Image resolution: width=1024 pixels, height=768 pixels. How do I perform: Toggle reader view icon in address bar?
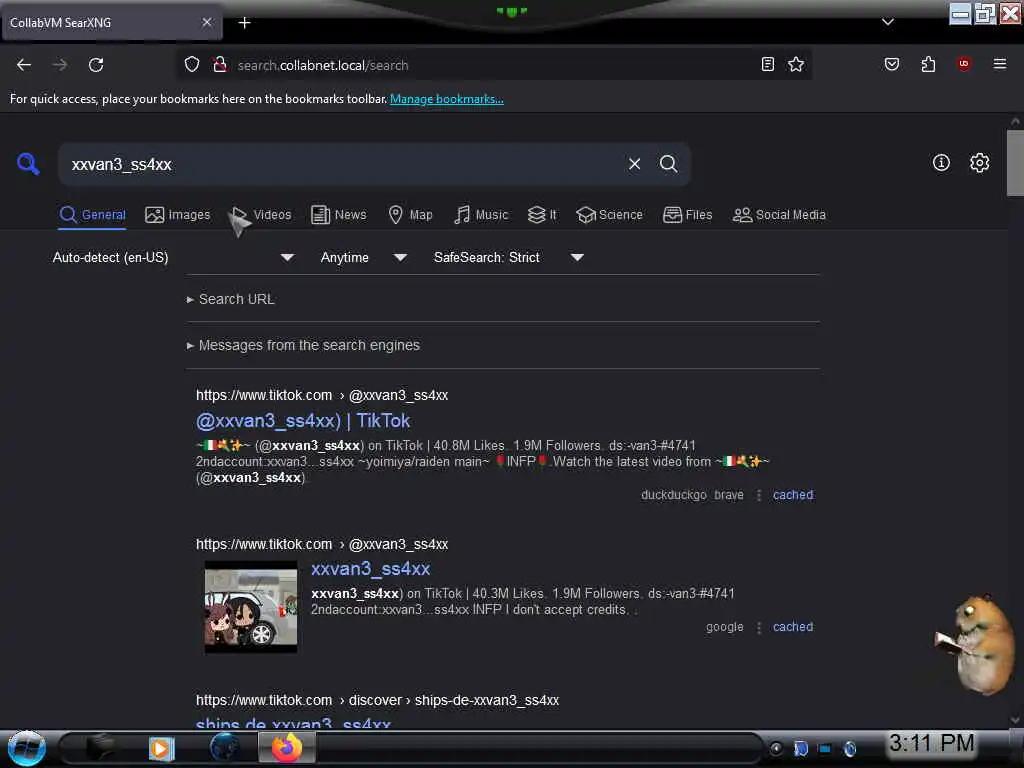click(x=768, y=64)
